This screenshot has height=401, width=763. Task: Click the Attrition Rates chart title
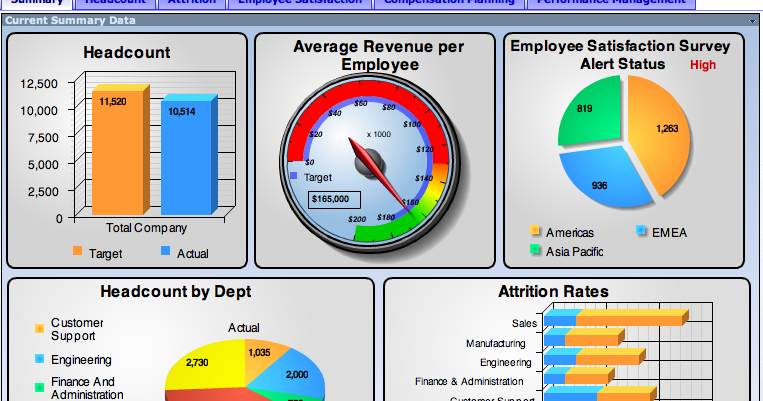click(553, 292)
